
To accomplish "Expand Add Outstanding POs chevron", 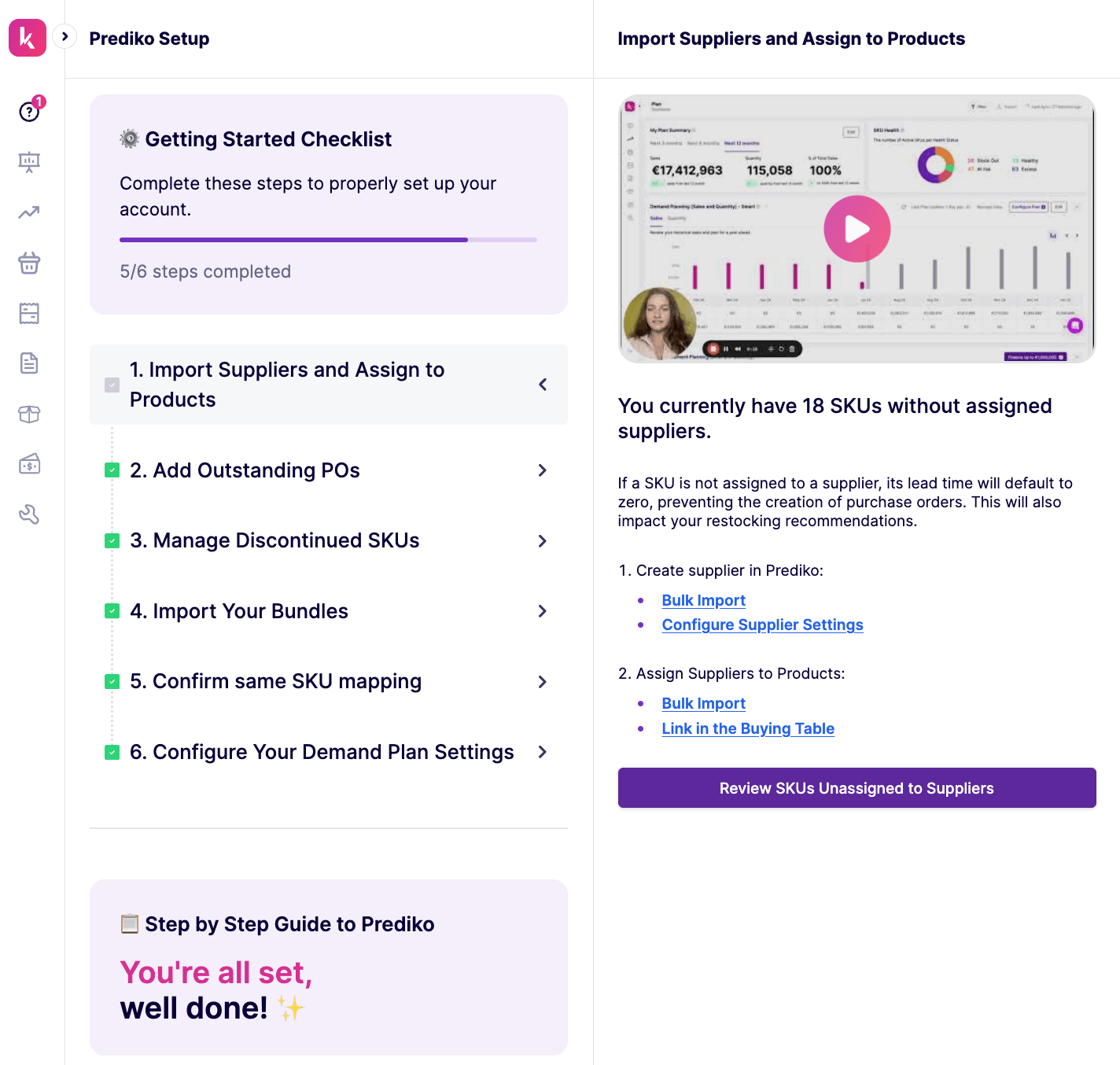I will 543,470.
